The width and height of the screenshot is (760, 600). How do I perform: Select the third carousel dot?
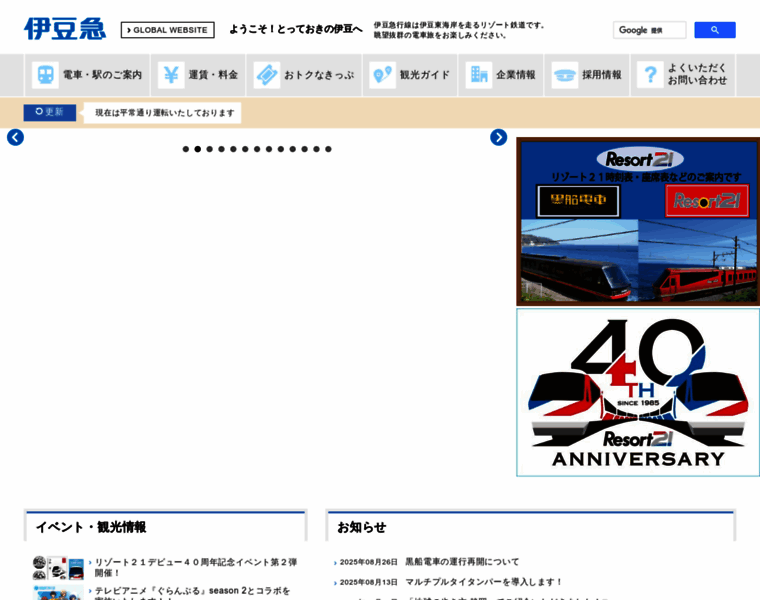[x=209, y=149]
